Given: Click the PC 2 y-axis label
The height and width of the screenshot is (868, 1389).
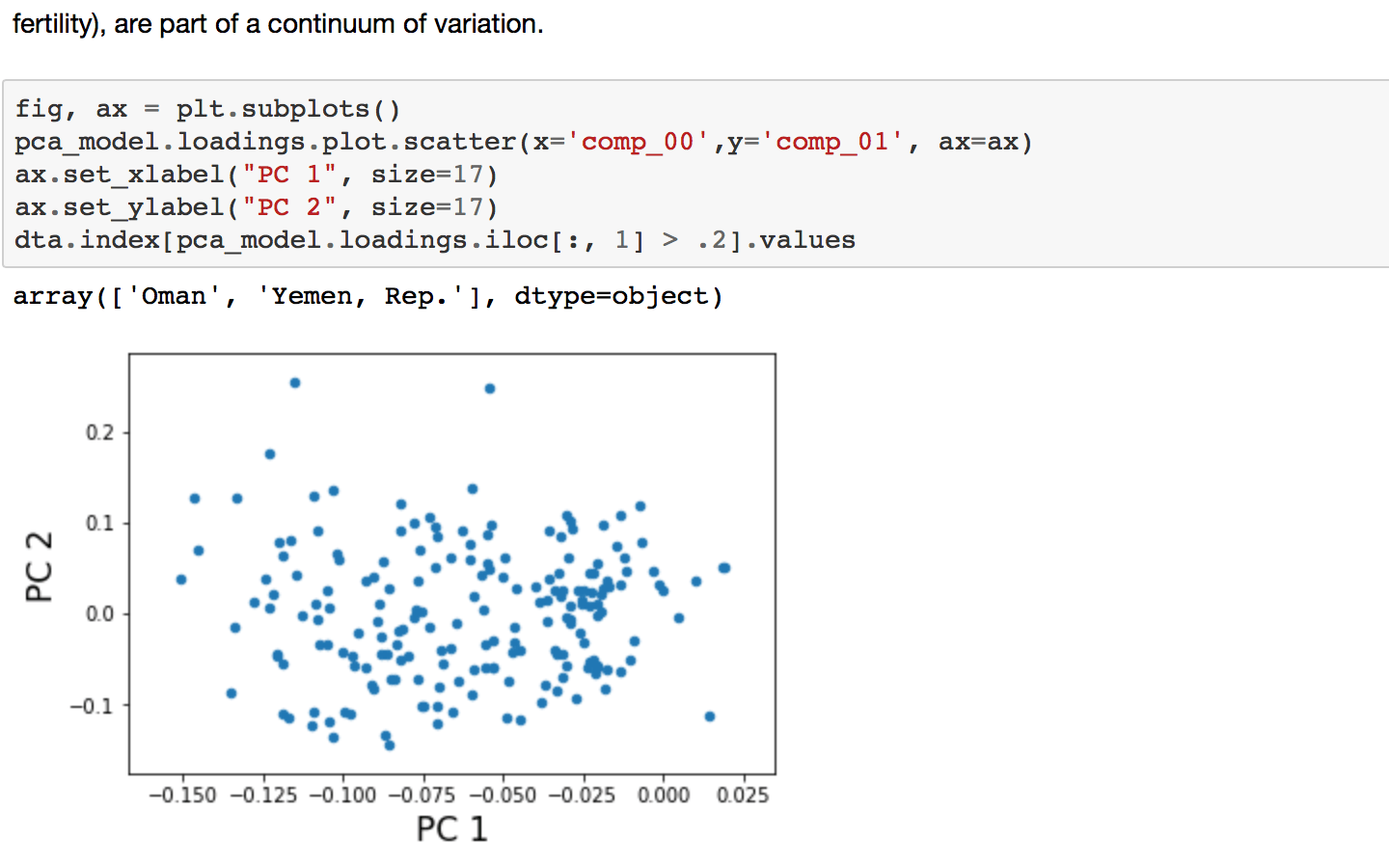Looking at the screenshot, I should pos(39,566).
